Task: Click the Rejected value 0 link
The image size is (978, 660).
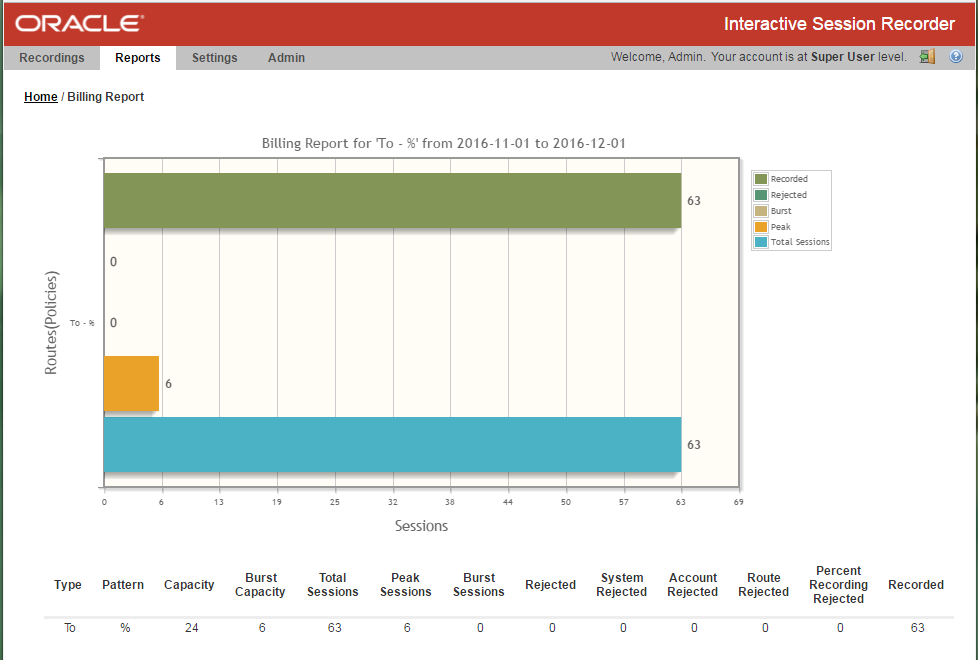Action: pyautogui.click(x=552, y=628)
